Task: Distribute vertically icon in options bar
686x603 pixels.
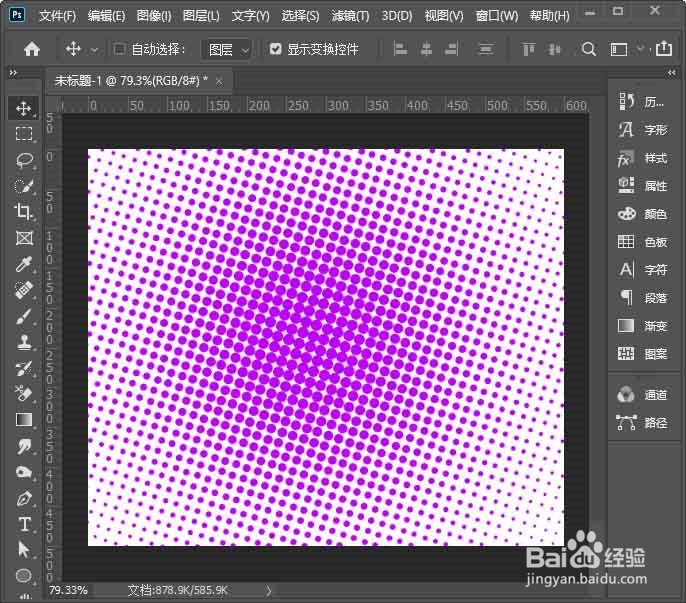Action: click(x=486, y=49)
